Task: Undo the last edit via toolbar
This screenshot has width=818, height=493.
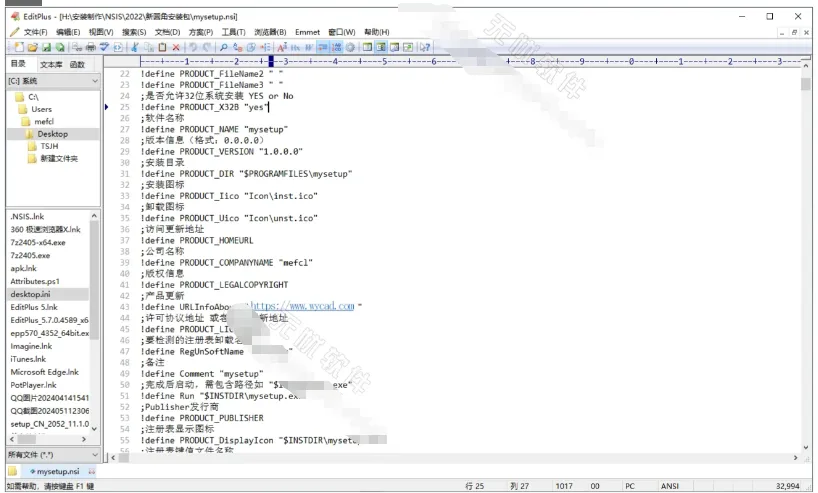Action: [x=194, y=47]
